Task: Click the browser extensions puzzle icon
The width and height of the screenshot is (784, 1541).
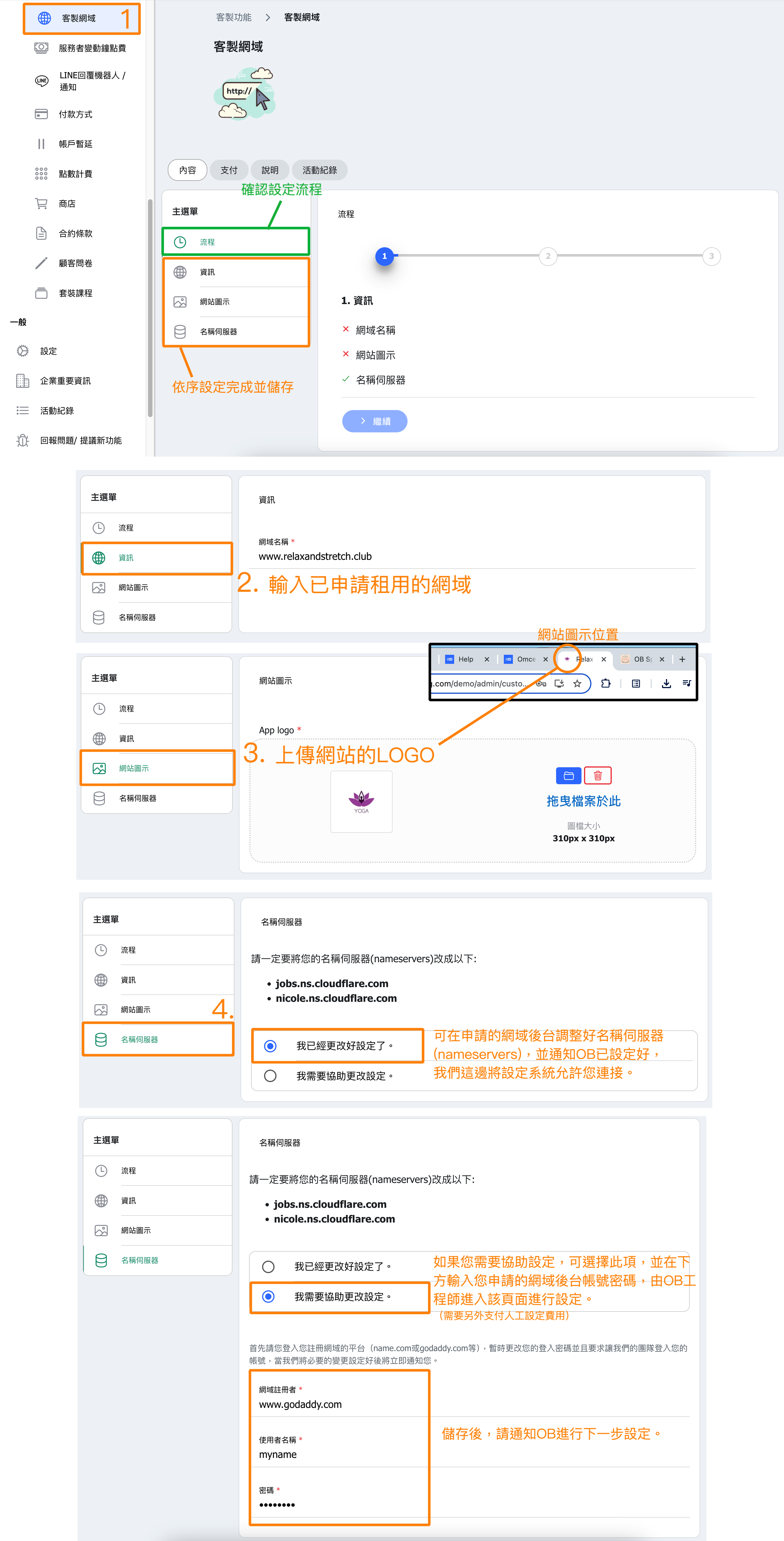Action: [x=606, y=684]
